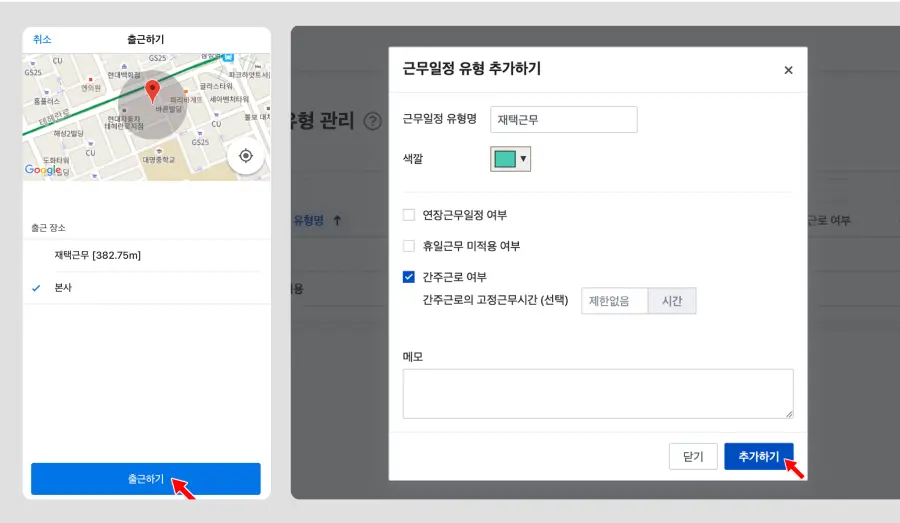900x523 pixels.
Task: Enable the 연장근무일정 여부 checkbox
Action: click(409, 215)
